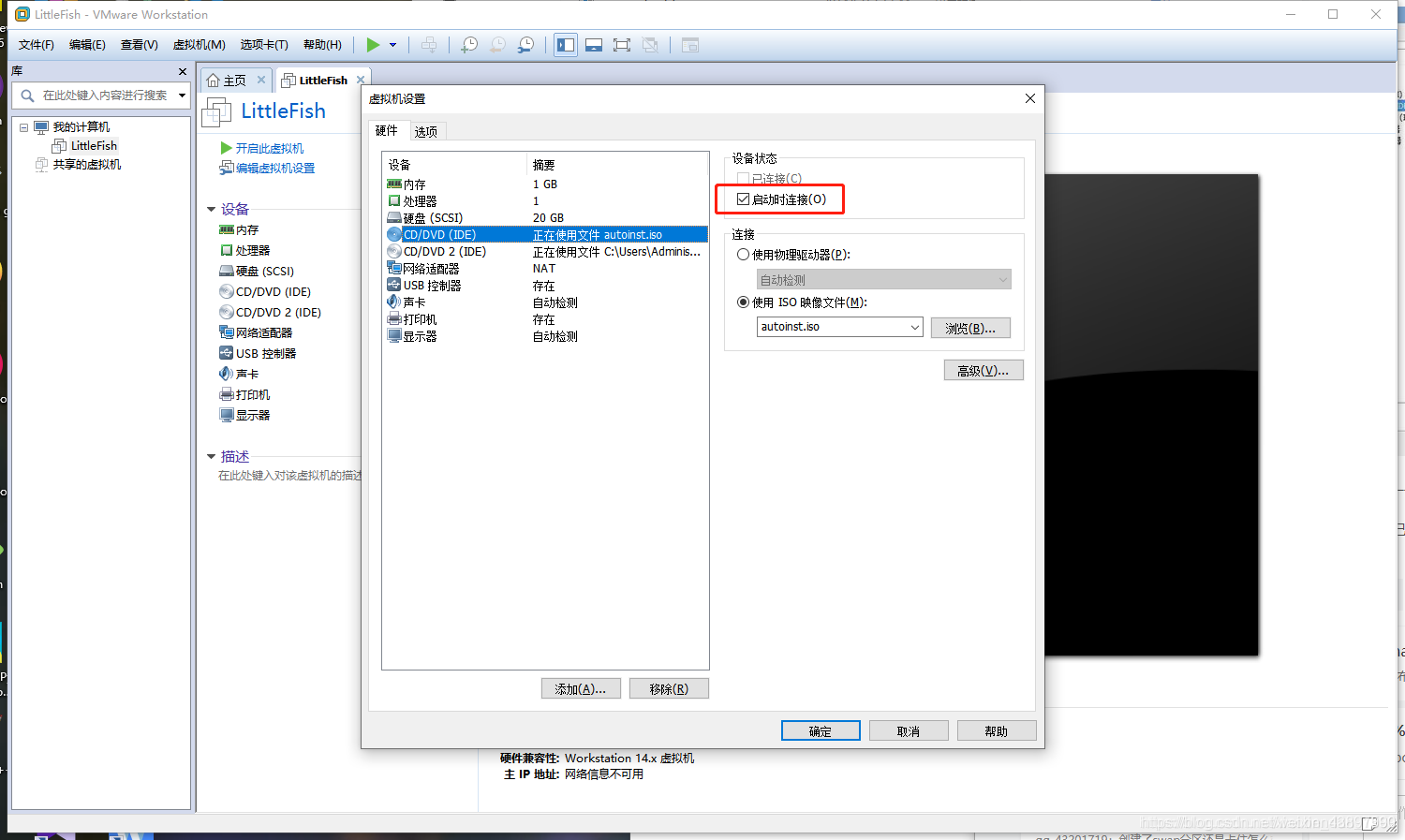Click 声卡 sound icon on VM page
Screen dimensions: 1405x840
tap(227, 375)
